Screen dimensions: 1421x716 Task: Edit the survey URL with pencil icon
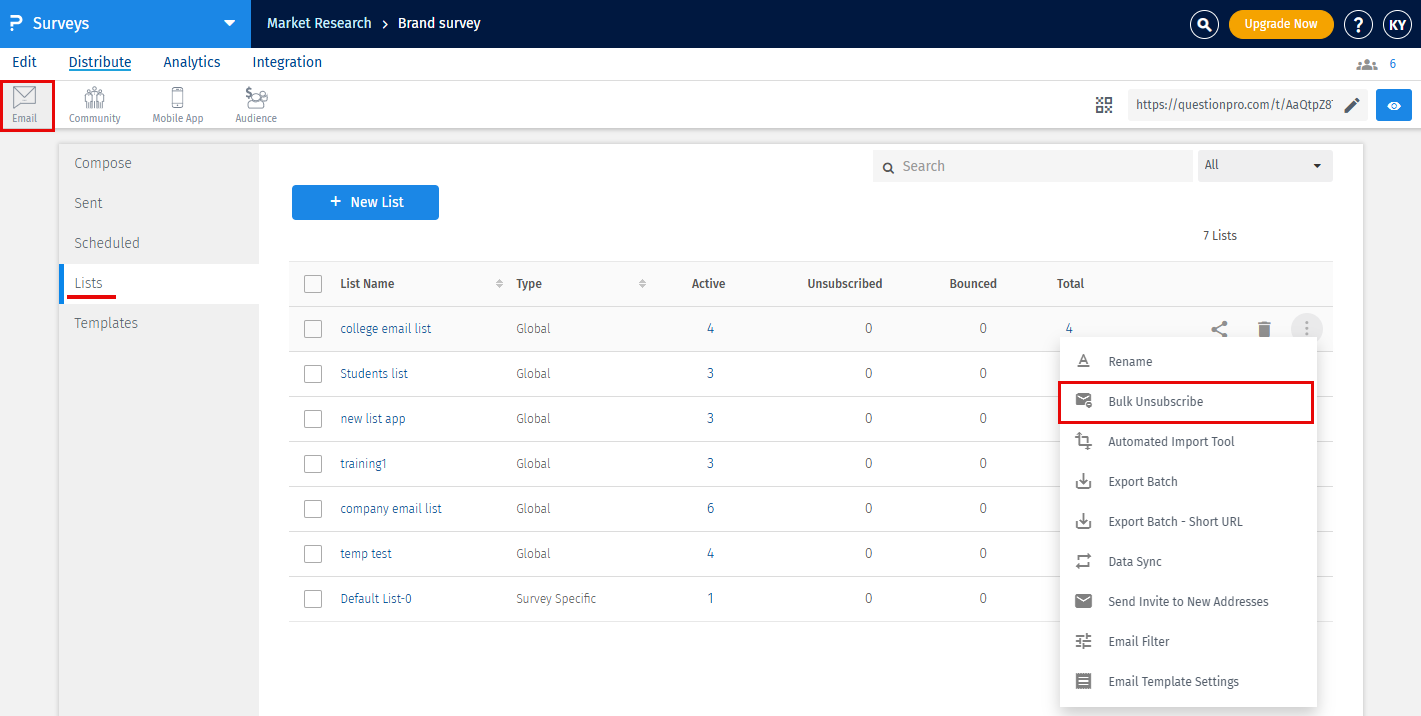[1352, 105]
